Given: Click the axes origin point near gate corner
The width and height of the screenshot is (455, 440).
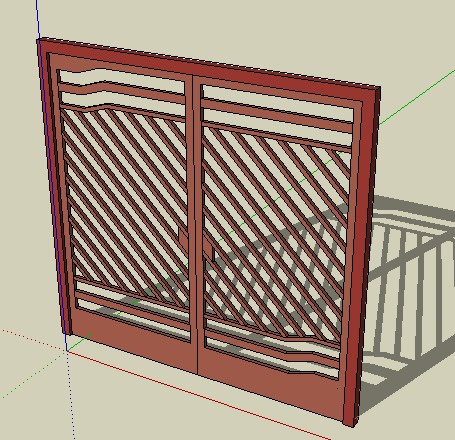Looking at the screenshot, I should 67,350.
